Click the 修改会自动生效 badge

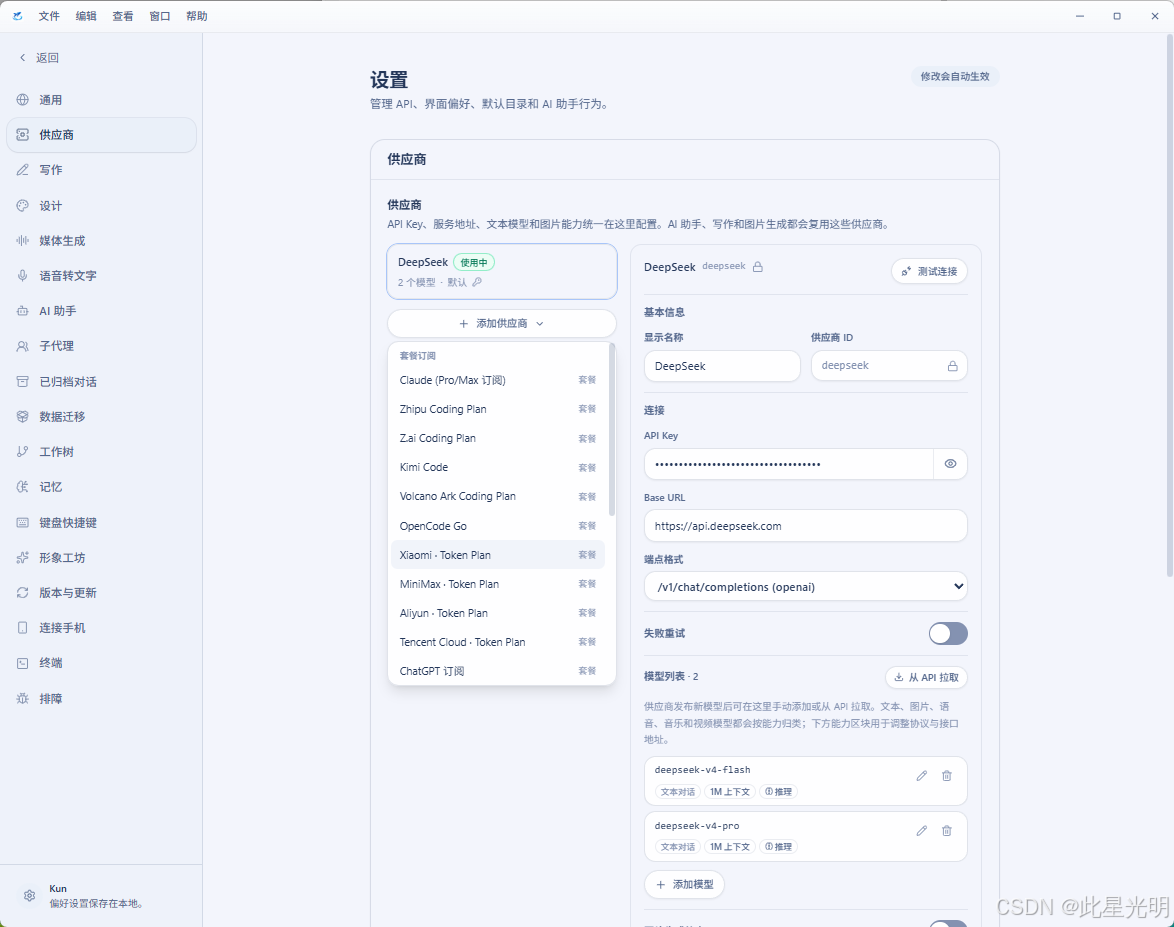(955, 76)
